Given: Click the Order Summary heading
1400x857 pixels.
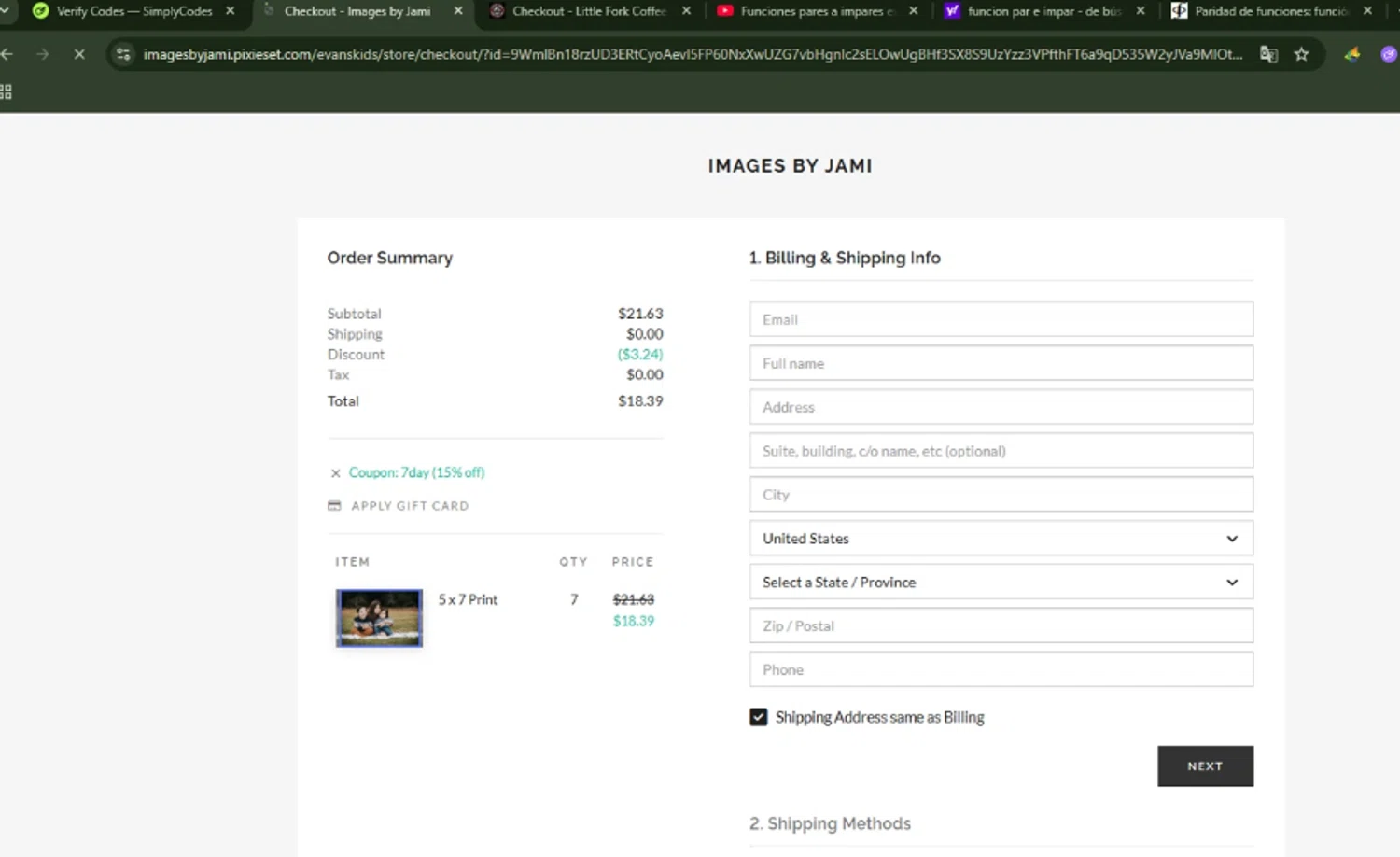Looking at the screenshot, I should tap(390, 258).
